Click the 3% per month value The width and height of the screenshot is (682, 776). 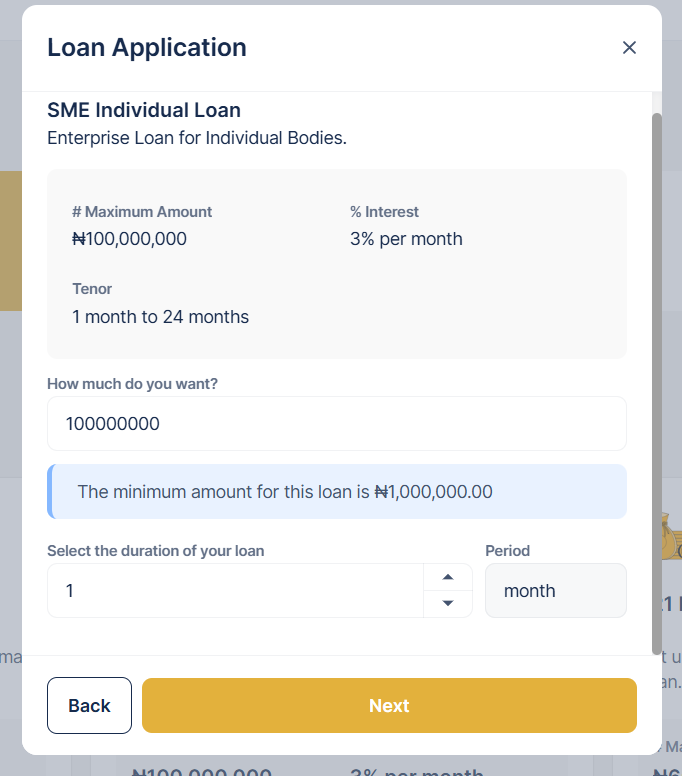point(406,239)
